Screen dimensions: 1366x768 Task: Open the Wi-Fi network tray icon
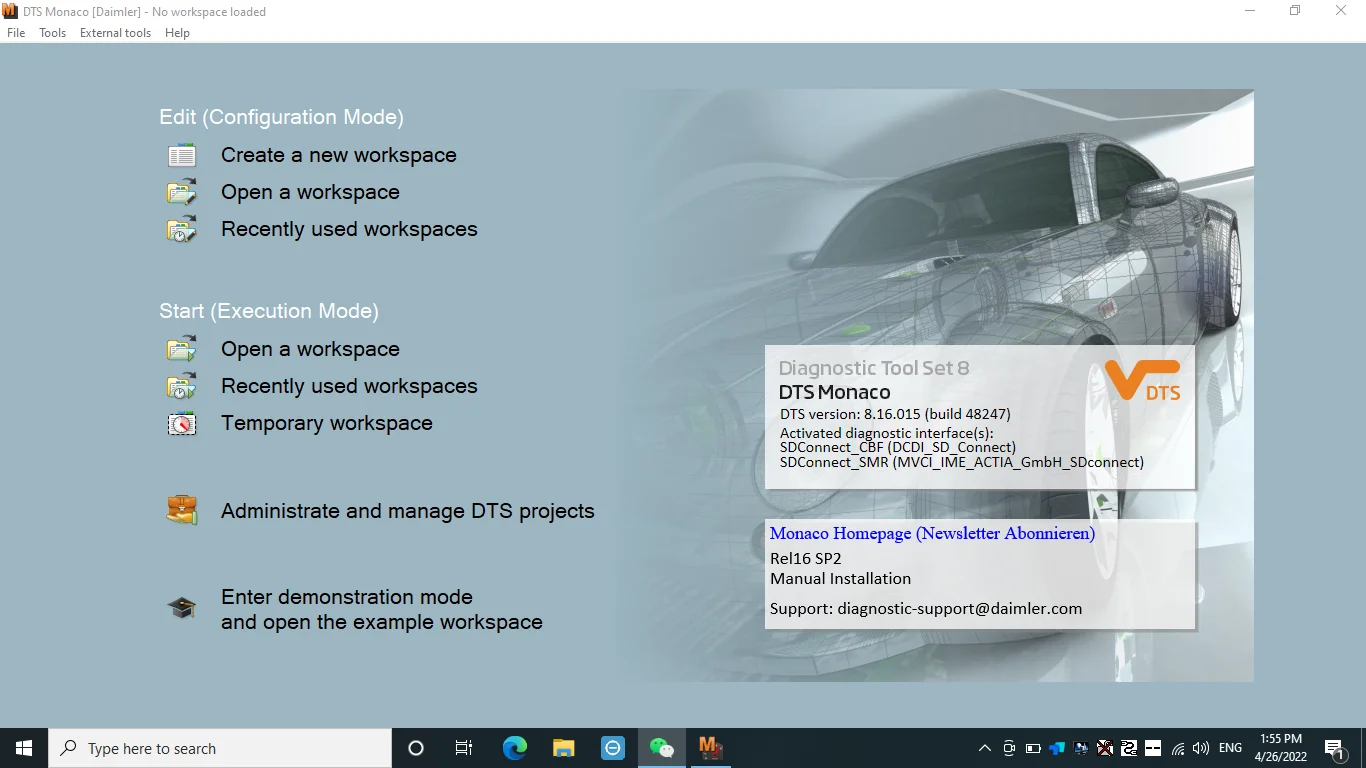tap(1178, 748)
